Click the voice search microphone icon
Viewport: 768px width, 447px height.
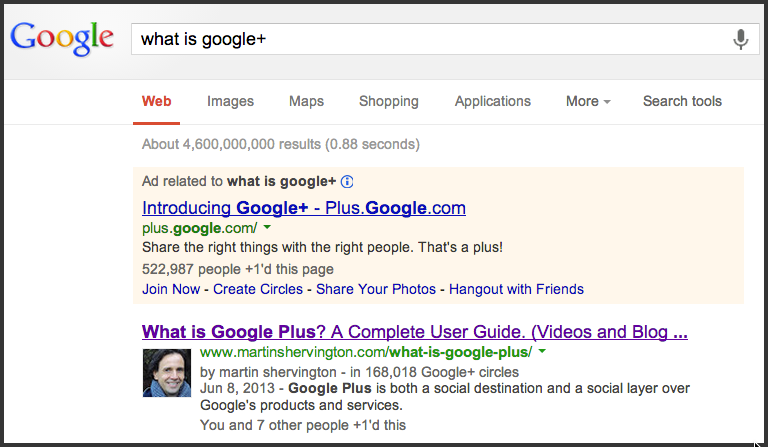[741, 39]
